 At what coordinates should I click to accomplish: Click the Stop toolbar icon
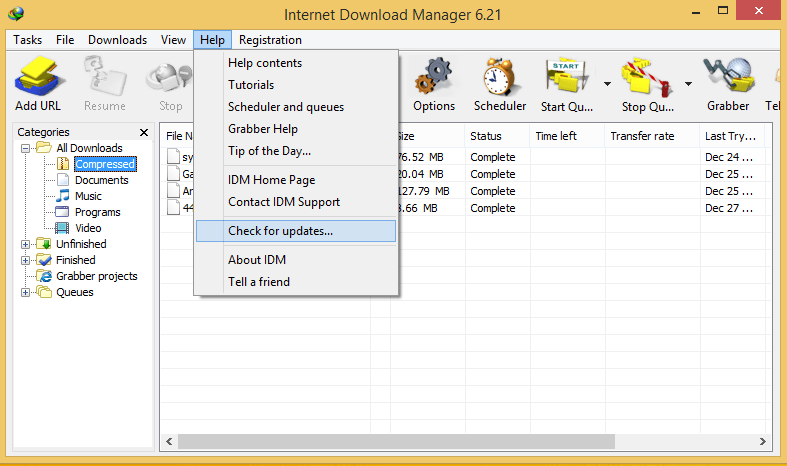[x=169, y=79]
